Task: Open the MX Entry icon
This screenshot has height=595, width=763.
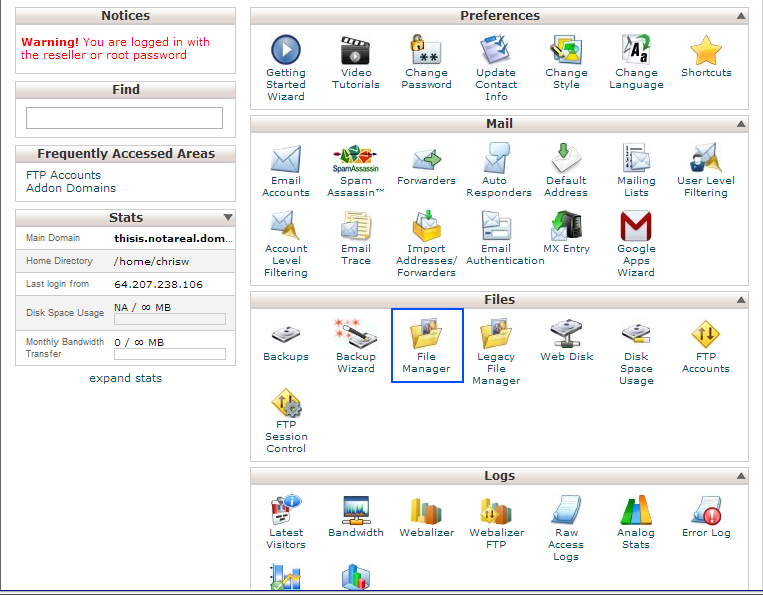Action: click(566, 233)
